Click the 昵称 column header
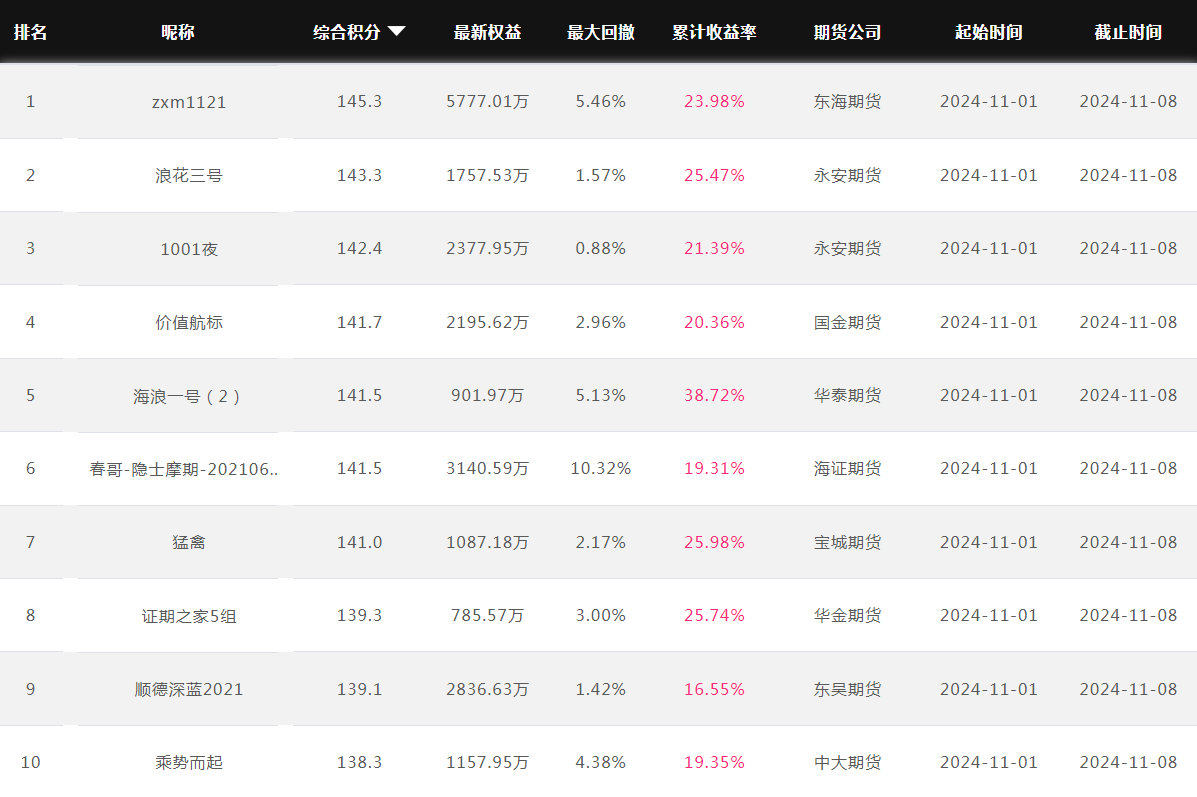The image size is (1197, 797). (x=178, y=32)
